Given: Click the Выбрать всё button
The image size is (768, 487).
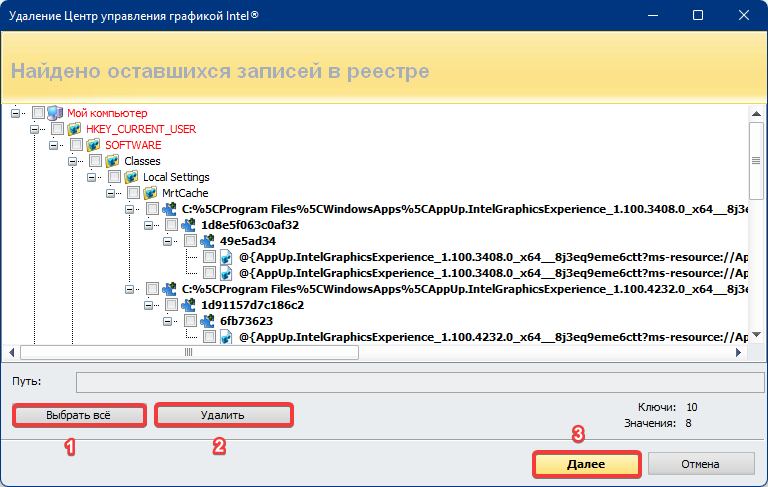Looking at the screenshot, I should (79, 415).
